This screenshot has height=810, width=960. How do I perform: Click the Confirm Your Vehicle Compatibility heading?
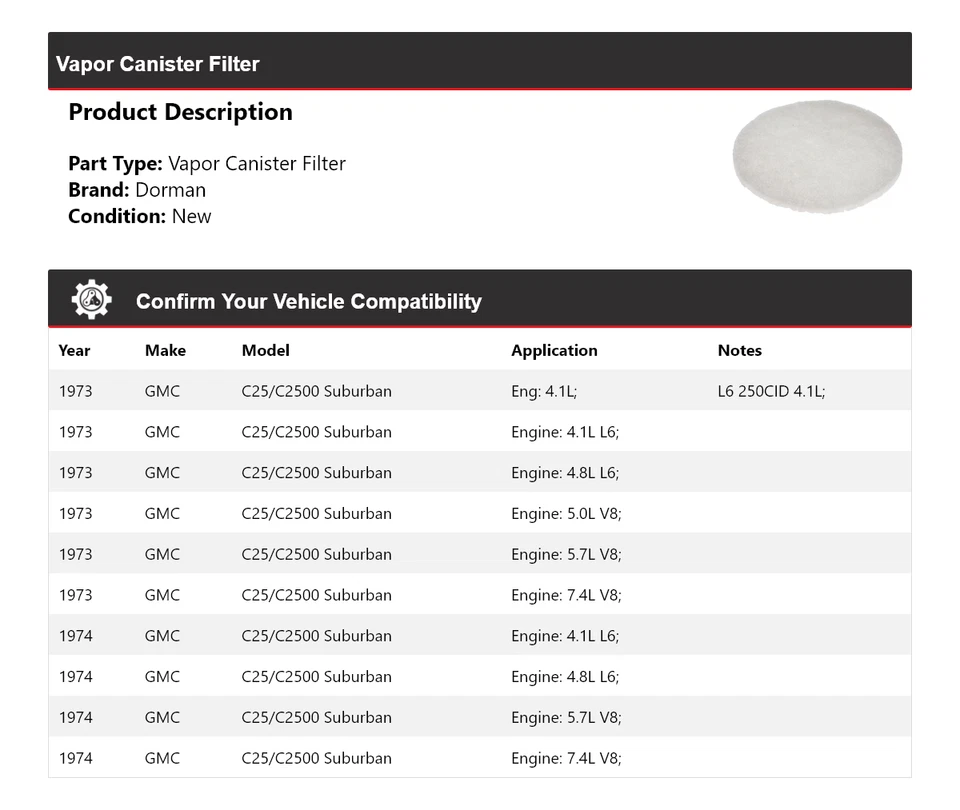pyautogui.click(x=309, y=301)
